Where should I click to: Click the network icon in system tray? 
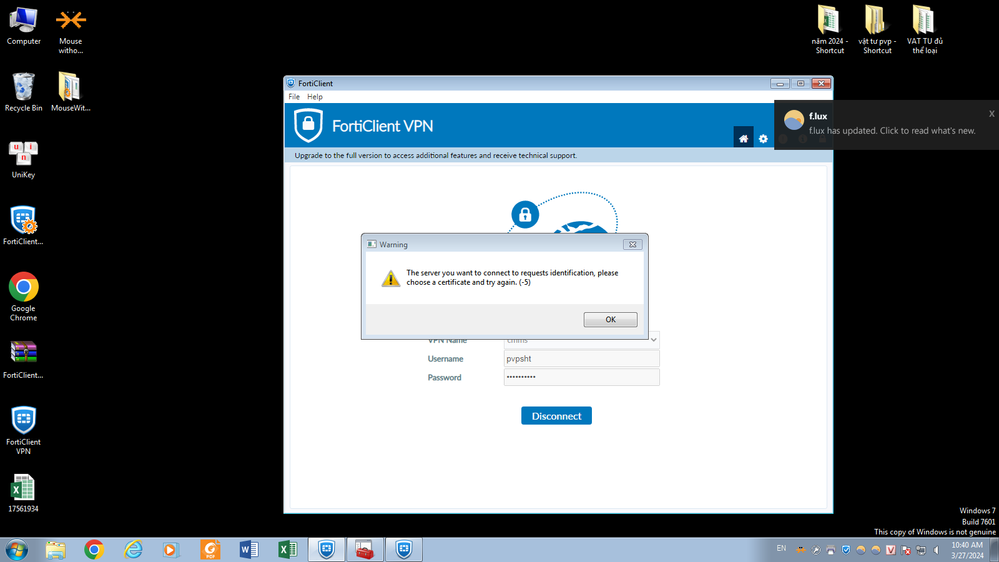921,550
